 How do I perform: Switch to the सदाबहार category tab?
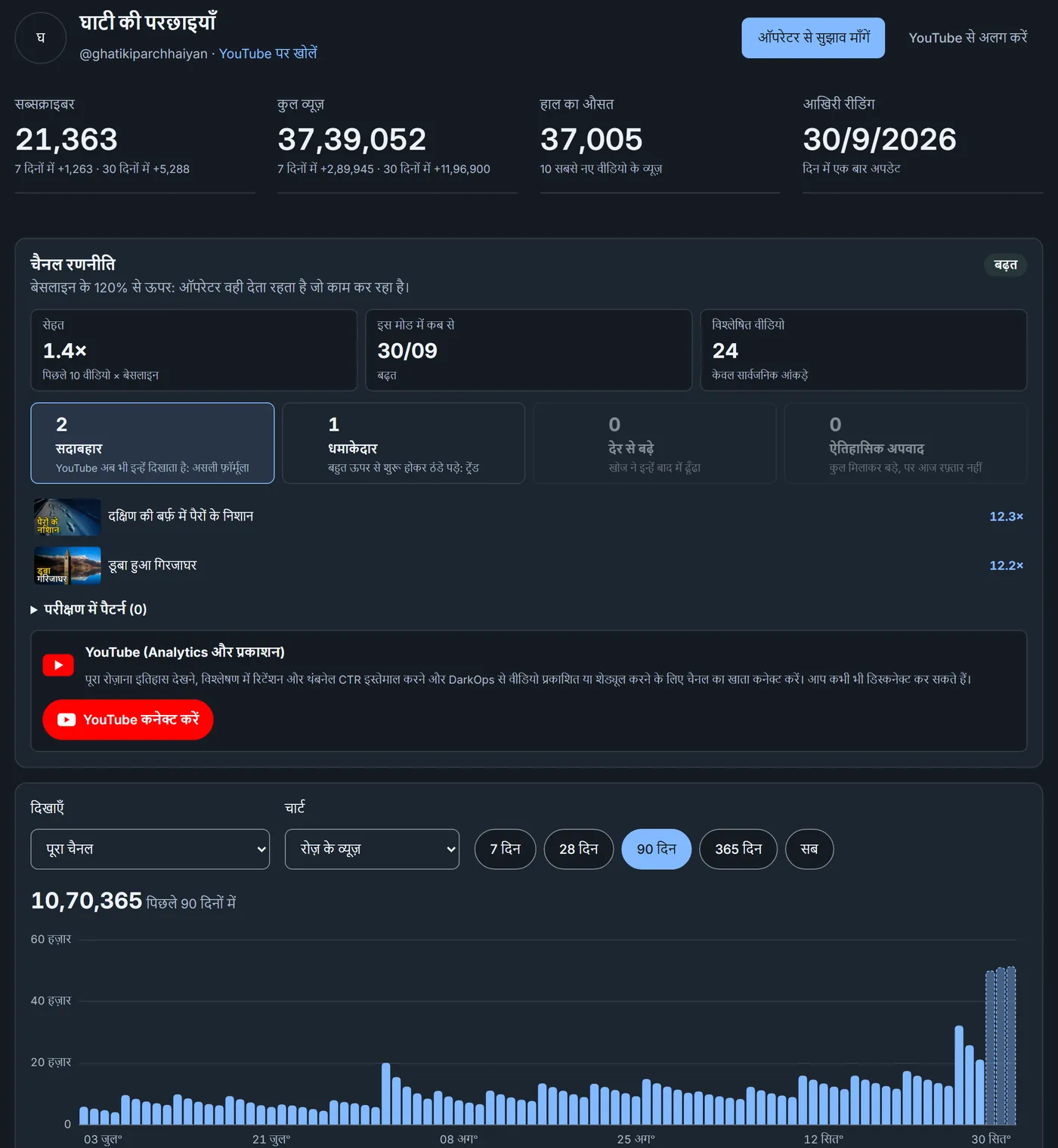tap(153, 443)
